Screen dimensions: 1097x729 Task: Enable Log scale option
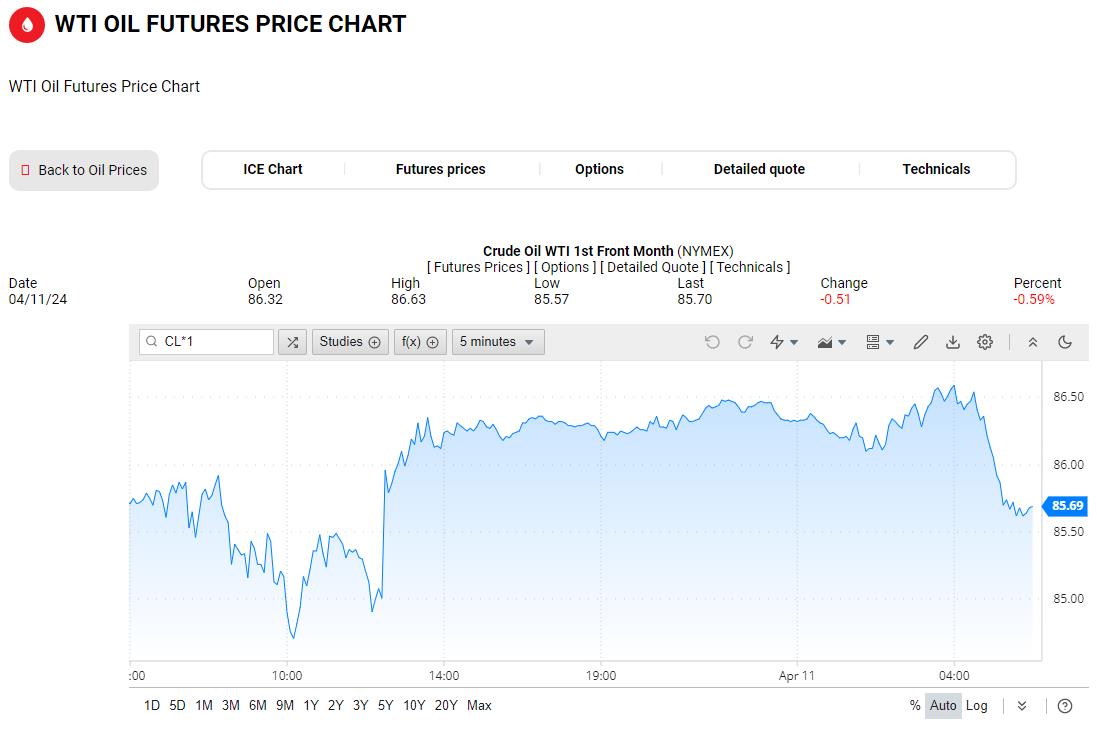977,705
